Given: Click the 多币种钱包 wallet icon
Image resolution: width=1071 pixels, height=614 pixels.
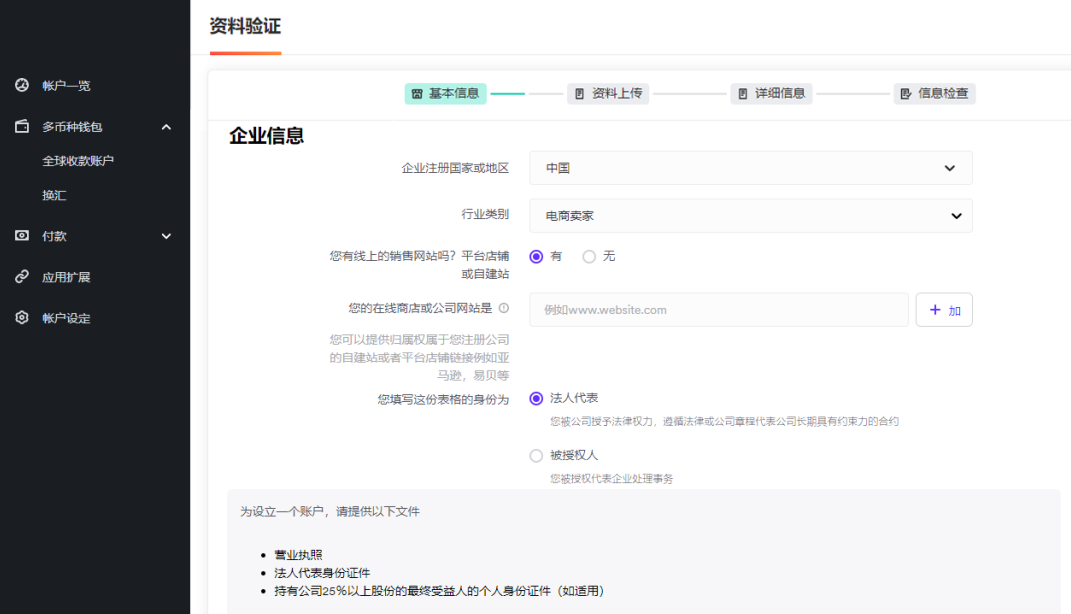Looking at the screenshot, I should [x=21, y=126].
